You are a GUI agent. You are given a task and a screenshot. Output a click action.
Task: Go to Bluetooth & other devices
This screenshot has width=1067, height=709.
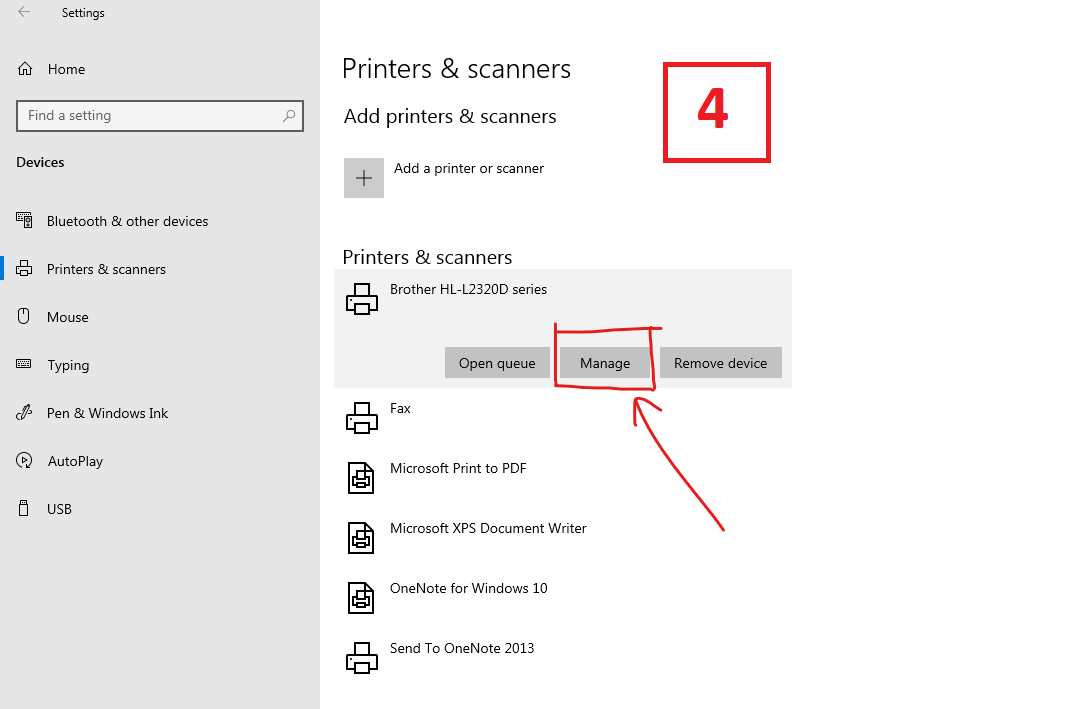pos(127,221)
